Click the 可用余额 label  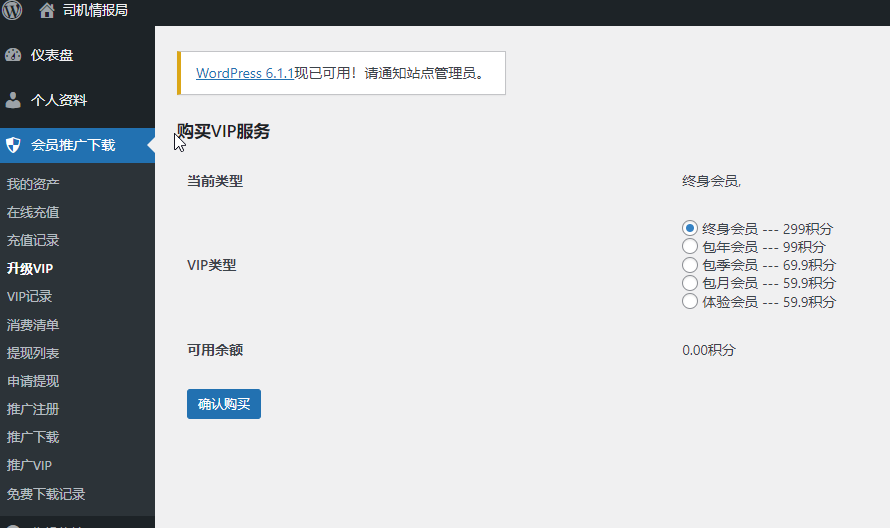215,350
